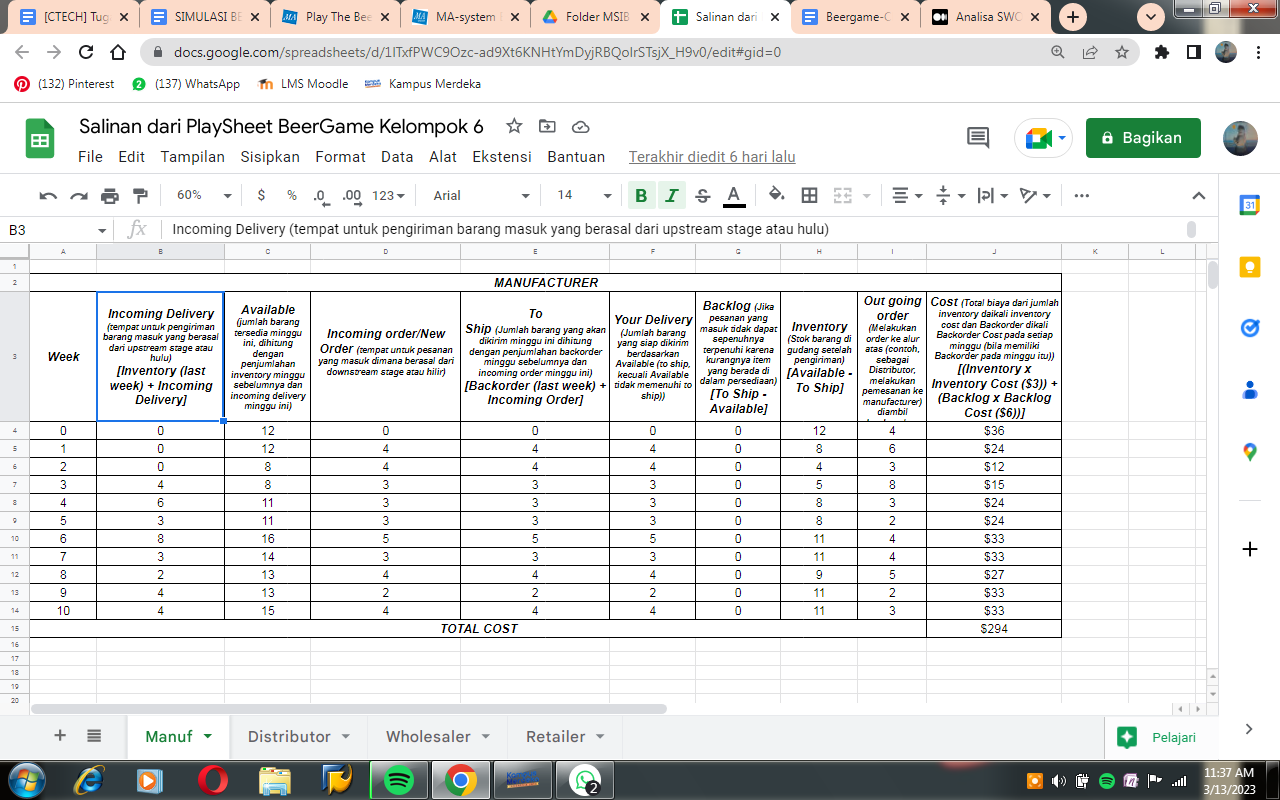
Task: Open the text color picker
Action: (x=733, y=195)
